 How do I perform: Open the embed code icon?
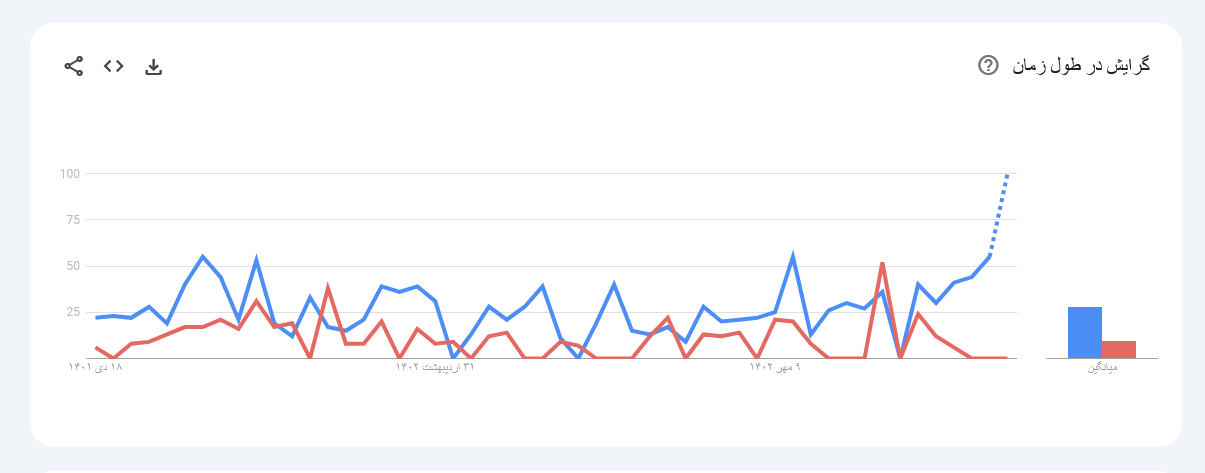coord(114,67)
